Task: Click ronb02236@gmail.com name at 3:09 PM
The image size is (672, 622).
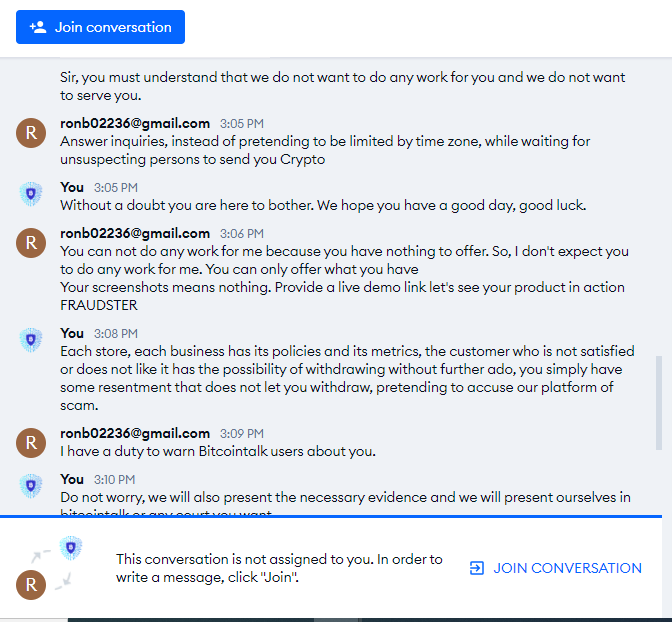Action: [135, 433]
